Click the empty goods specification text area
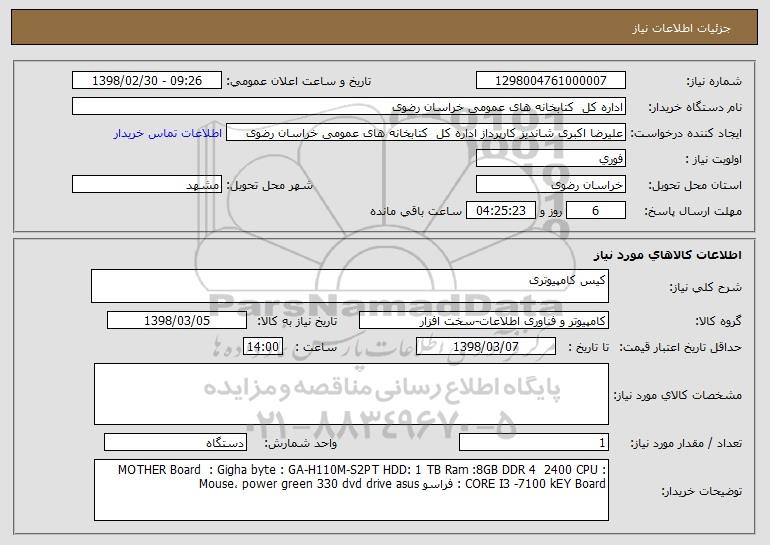 (351, 394)
